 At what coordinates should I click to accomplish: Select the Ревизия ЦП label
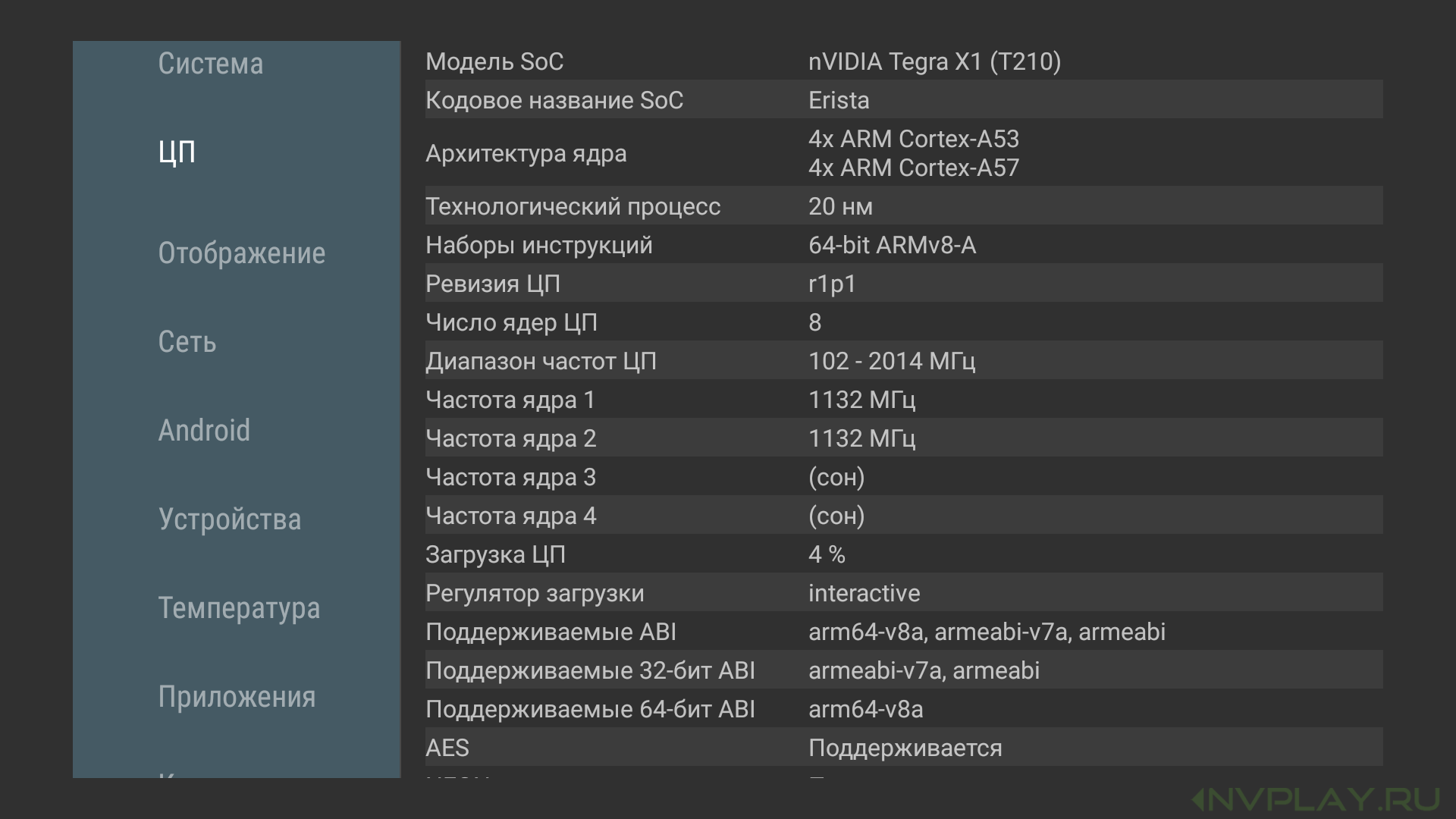click(493, 284)
